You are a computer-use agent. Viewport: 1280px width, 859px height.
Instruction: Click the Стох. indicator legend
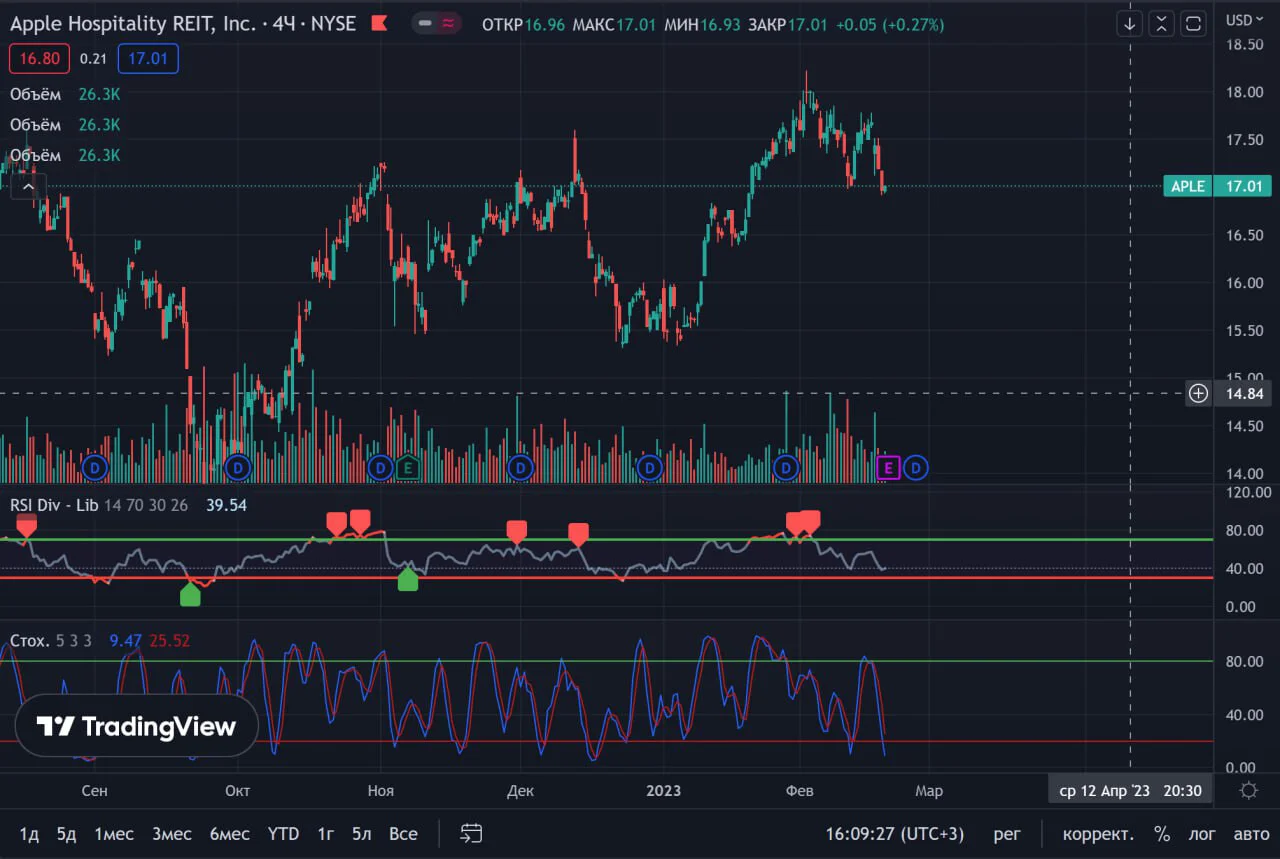tap(29, 640)
